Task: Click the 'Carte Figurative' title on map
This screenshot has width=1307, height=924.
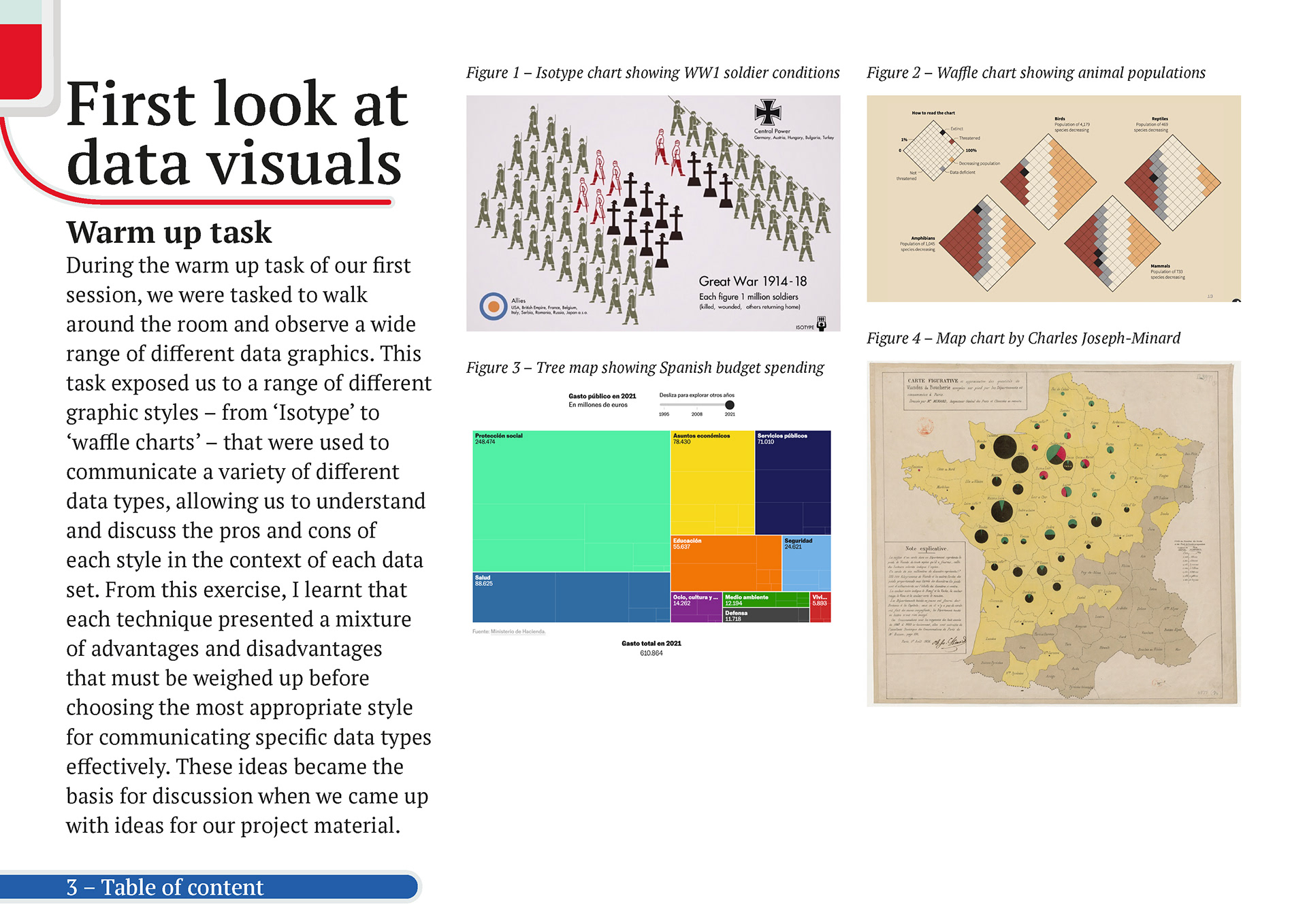Action: coord(933,381)
